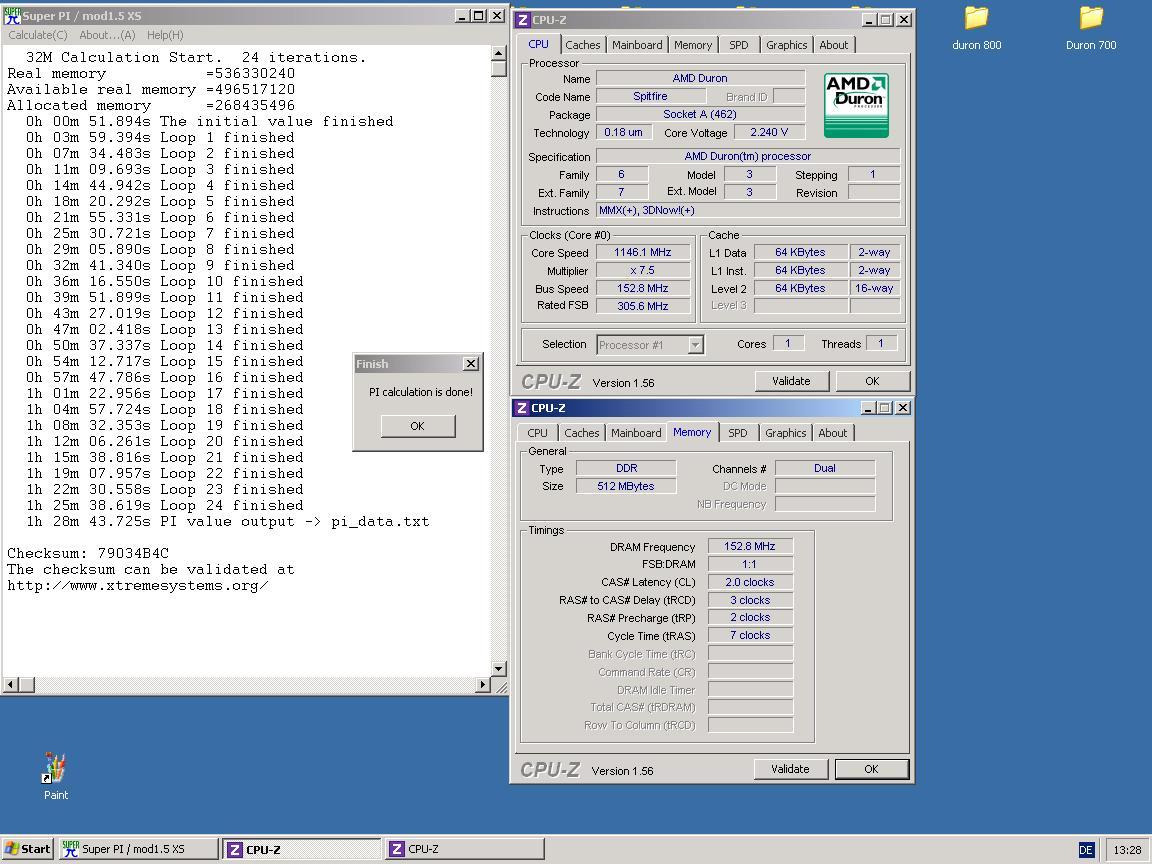Image resolution: width=1152 pixels, height=864 pixels.
Task: Click the memory Type DDR field
Action: pyautogui.click(x=627, y=468)
